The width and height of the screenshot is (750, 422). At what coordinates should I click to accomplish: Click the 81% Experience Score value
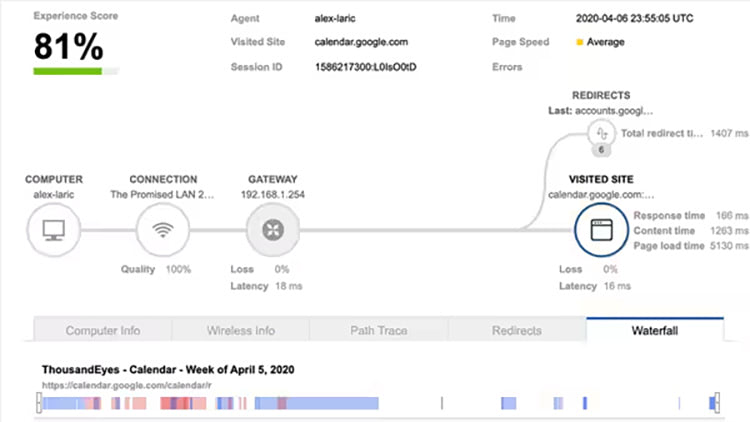70,46
